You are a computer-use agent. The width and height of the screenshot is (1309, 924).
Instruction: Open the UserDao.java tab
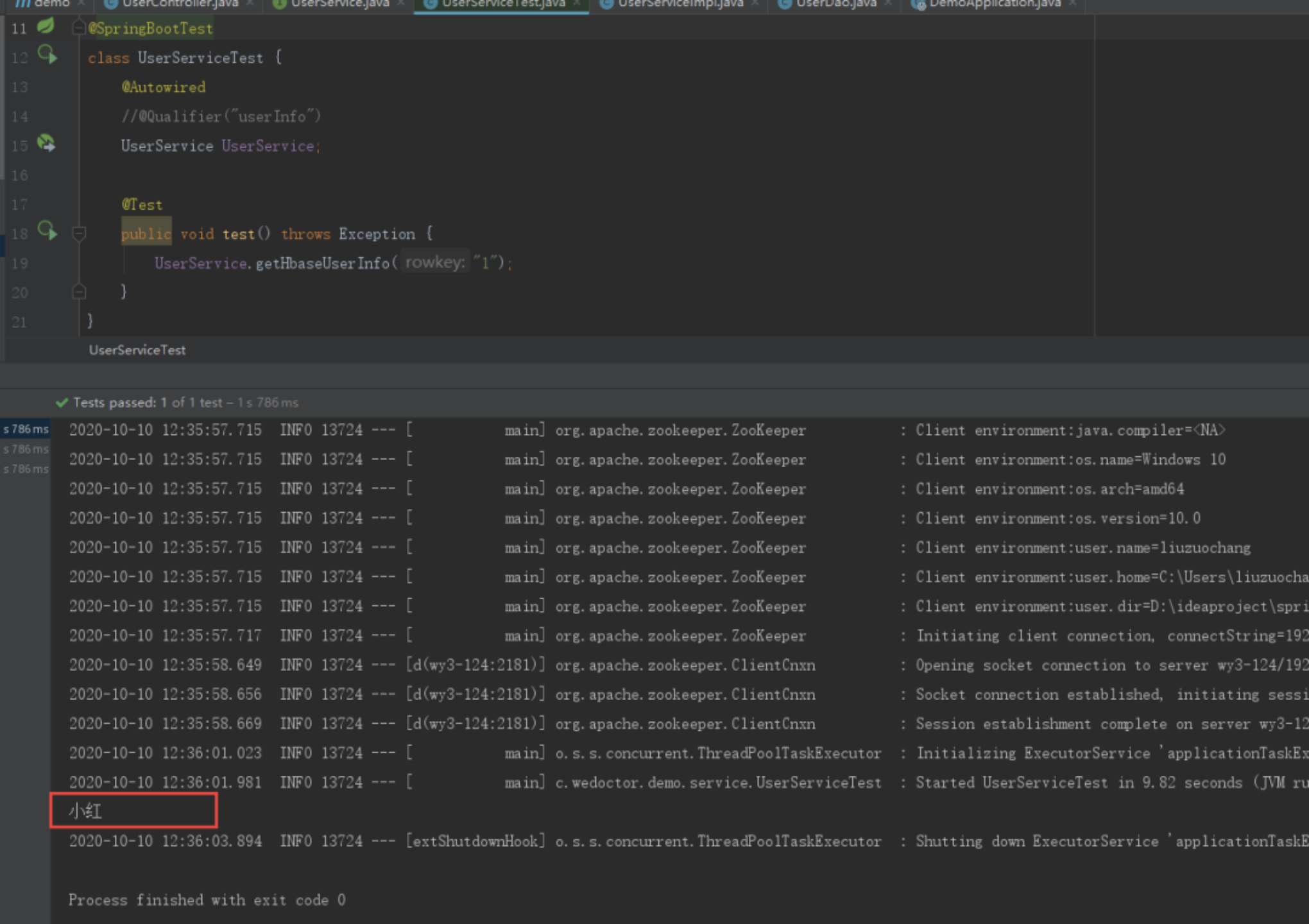tap(835, 4)
